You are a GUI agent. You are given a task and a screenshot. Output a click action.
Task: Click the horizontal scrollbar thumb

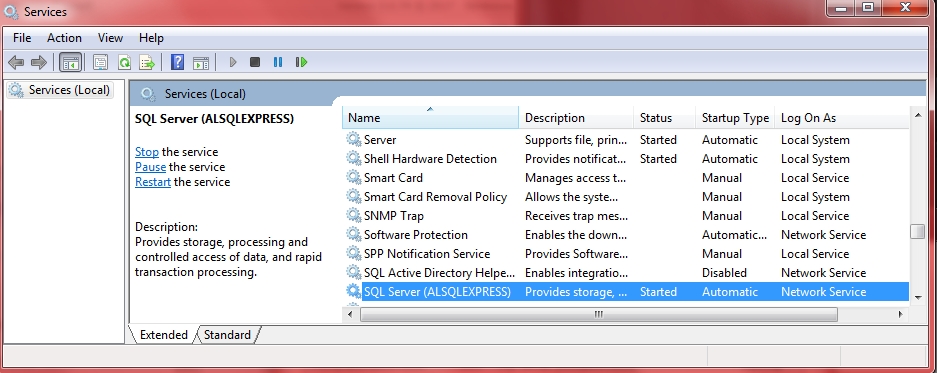coord(599,314)
